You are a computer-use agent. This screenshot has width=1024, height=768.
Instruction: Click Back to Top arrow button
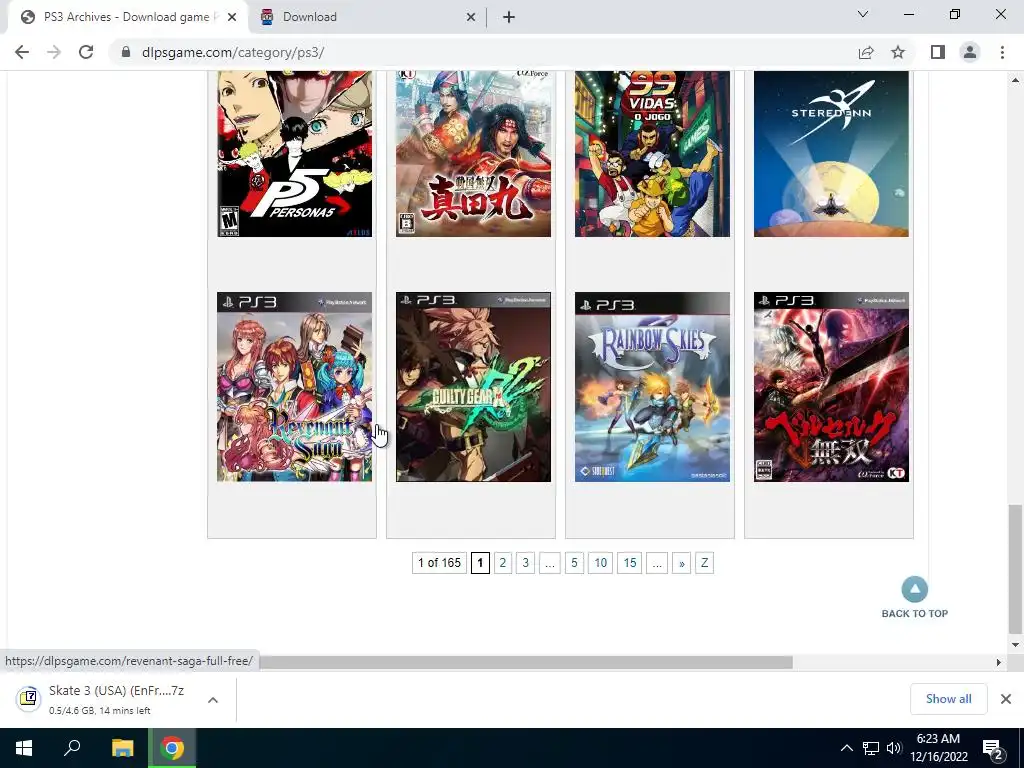[914, 589]
